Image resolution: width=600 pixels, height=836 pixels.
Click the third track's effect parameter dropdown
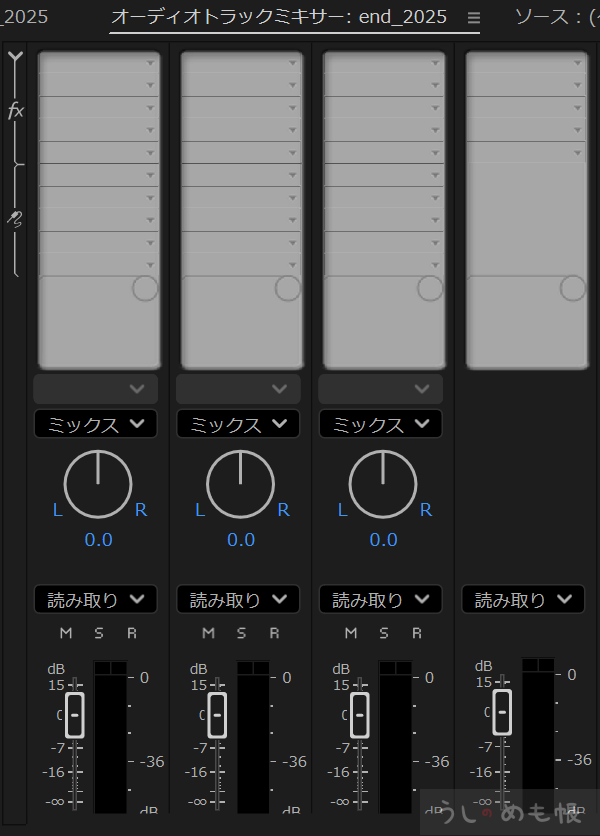(x=382, y=388)
